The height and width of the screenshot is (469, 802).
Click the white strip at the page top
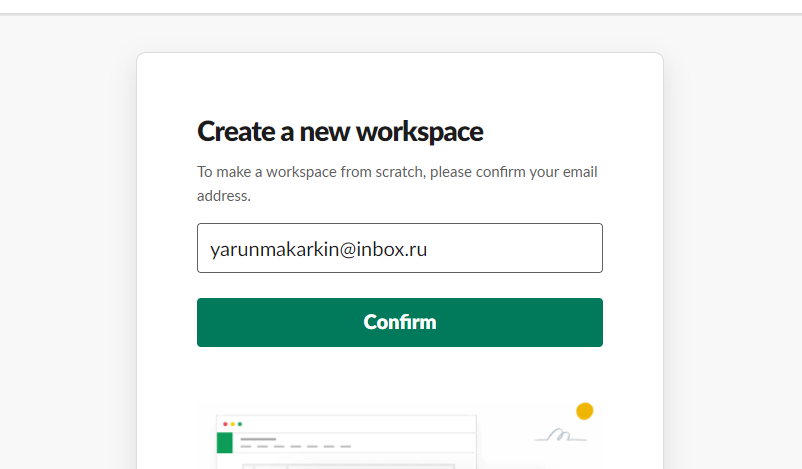pyautogui.click(x=400, y=6)
